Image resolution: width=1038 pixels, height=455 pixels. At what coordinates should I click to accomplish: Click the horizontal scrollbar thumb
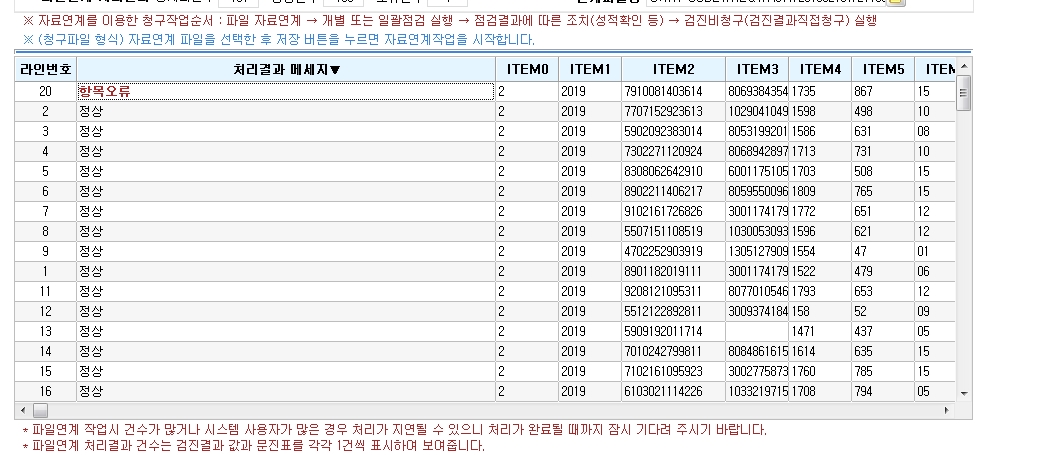[40, 411]
